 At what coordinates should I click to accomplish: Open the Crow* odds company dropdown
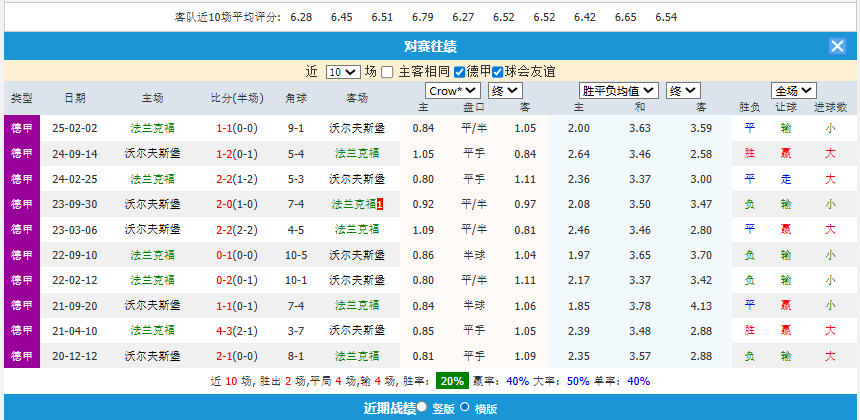click(453, 90)
